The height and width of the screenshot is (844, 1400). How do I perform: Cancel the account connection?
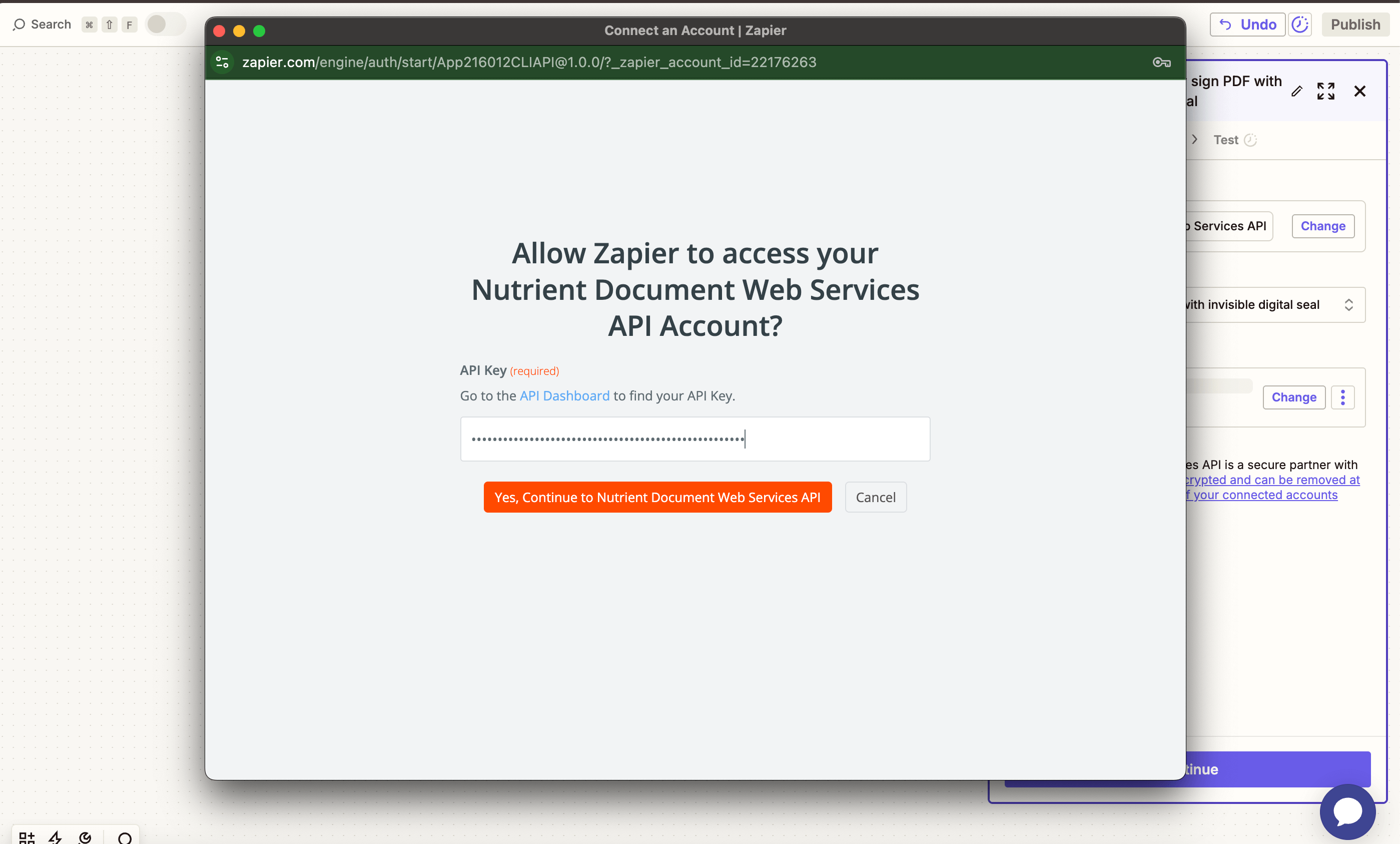[876, 497]
